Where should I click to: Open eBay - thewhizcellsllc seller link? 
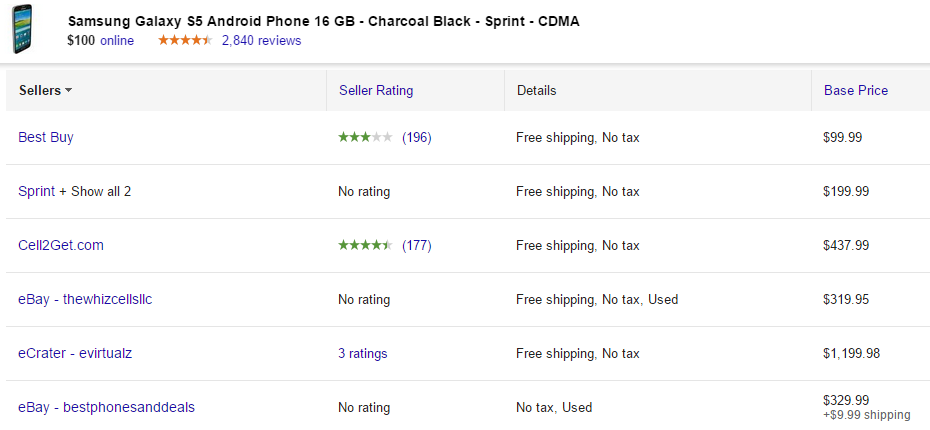tap(85, 299)
